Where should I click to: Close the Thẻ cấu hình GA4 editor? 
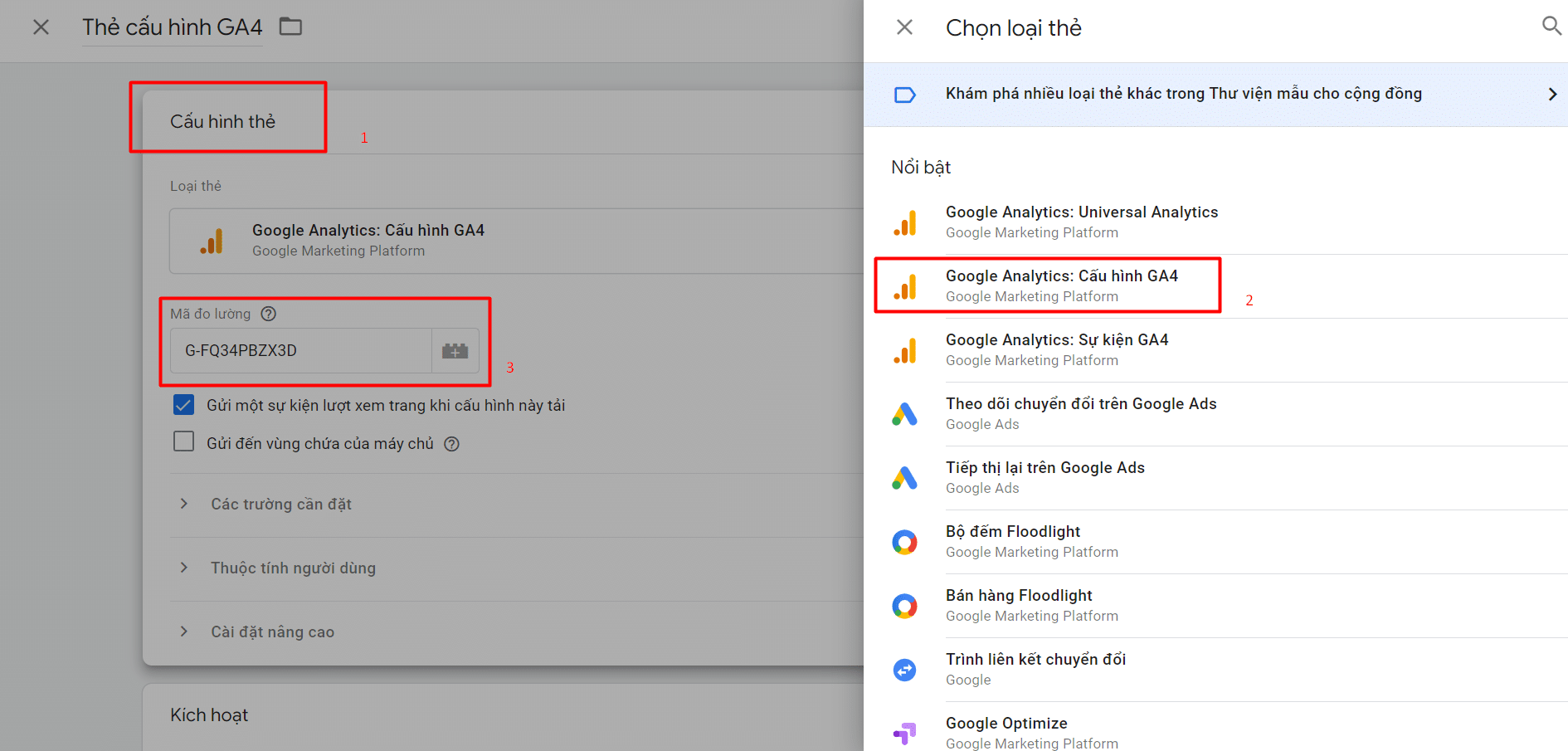pyautogui.click(x=41, y=27)
